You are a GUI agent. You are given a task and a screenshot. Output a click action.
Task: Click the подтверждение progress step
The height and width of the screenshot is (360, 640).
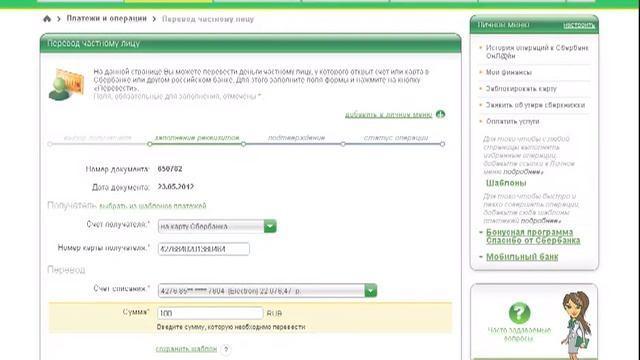296,138
